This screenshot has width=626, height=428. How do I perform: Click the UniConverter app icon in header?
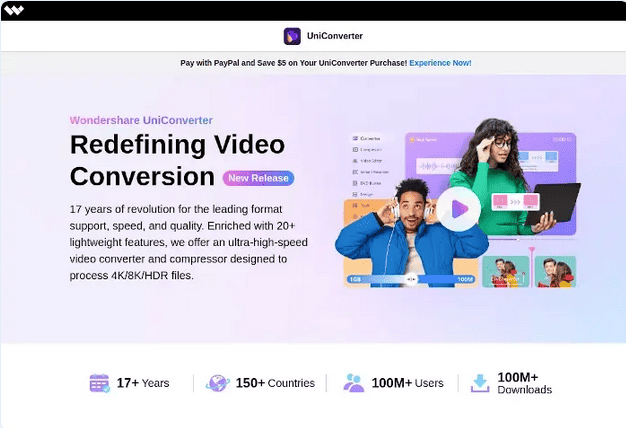292,36
